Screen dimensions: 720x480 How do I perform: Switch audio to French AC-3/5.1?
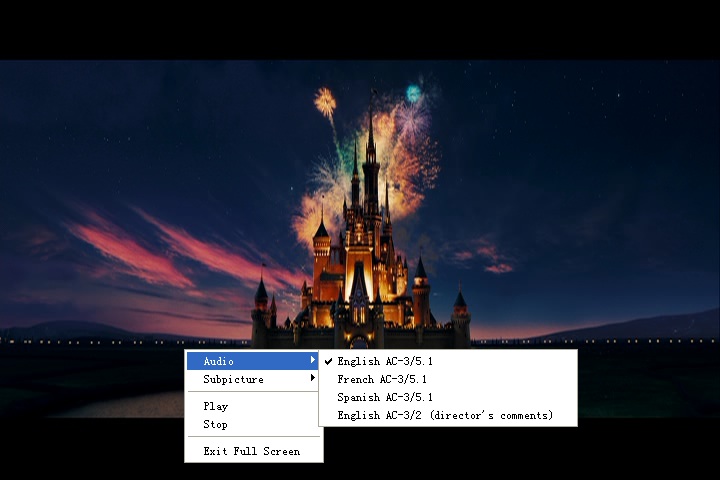coord(448,379)
